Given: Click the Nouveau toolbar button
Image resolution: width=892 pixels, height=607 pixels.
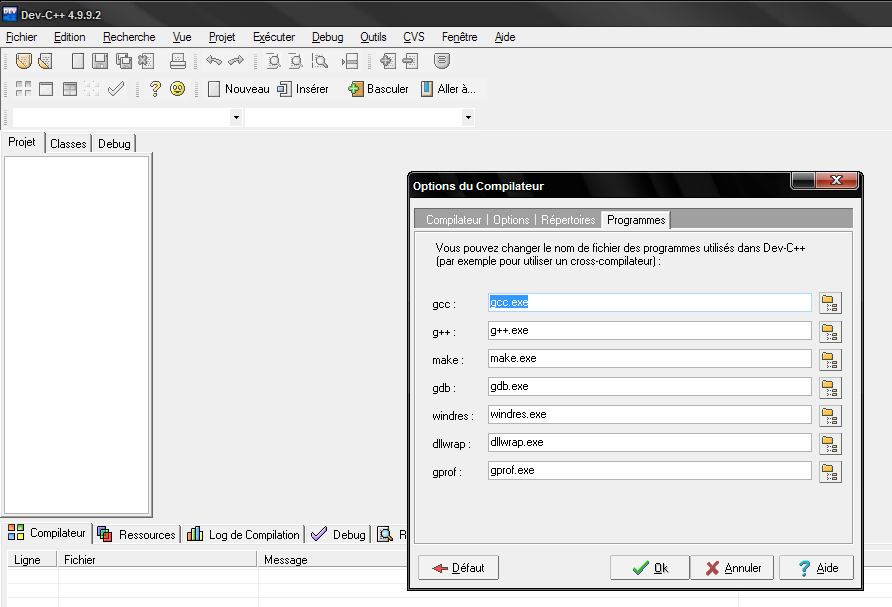Looking at the screenshot, I should click(238, 89).
